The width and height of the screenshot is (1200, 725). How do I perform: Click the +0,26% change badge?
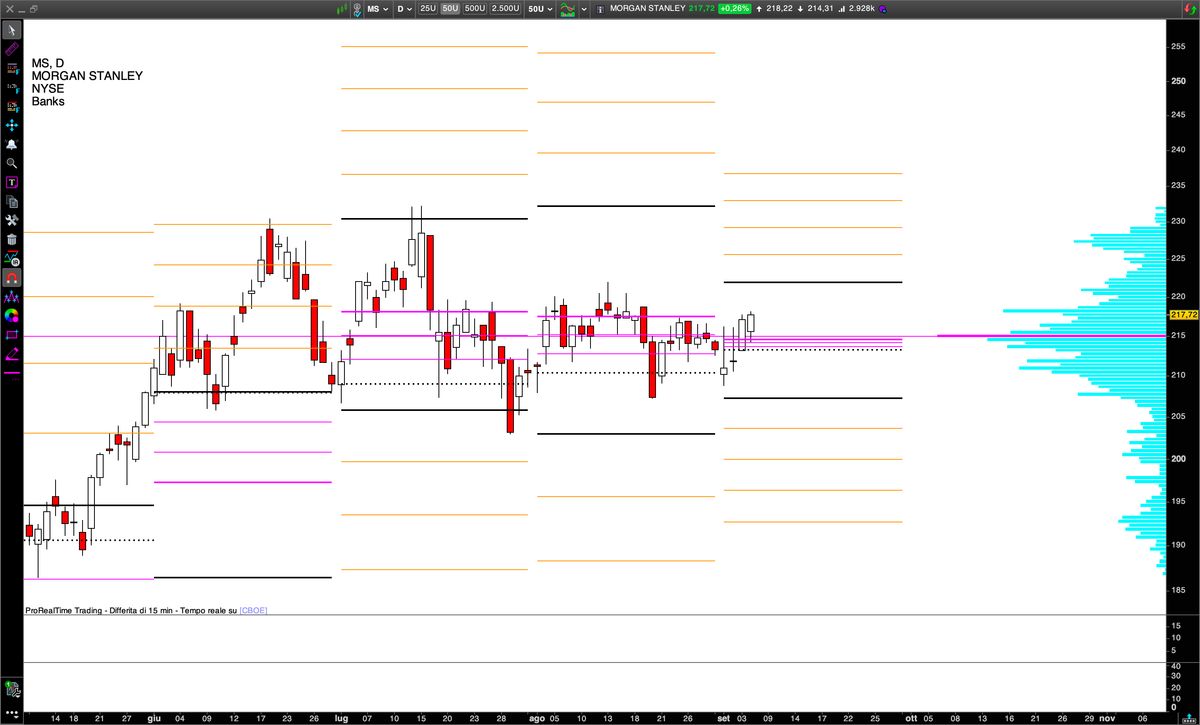(736, 8)
